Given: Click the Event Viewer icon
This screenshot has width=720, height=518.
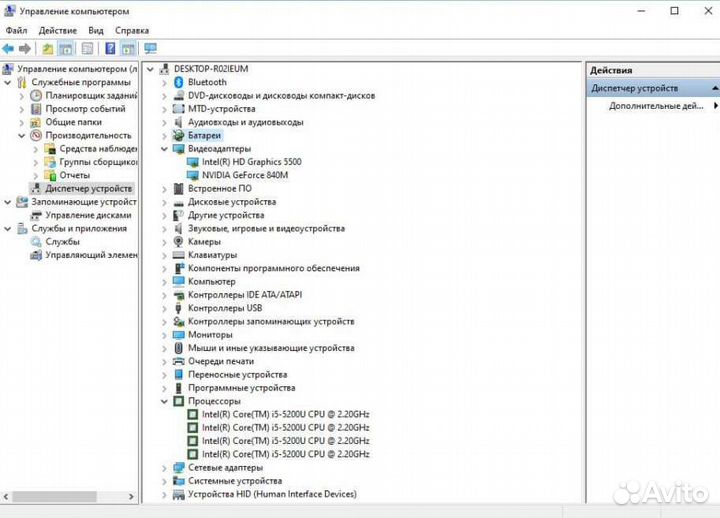Looking at the screenshot, I should pyautogui.click(x=36, y=109).
